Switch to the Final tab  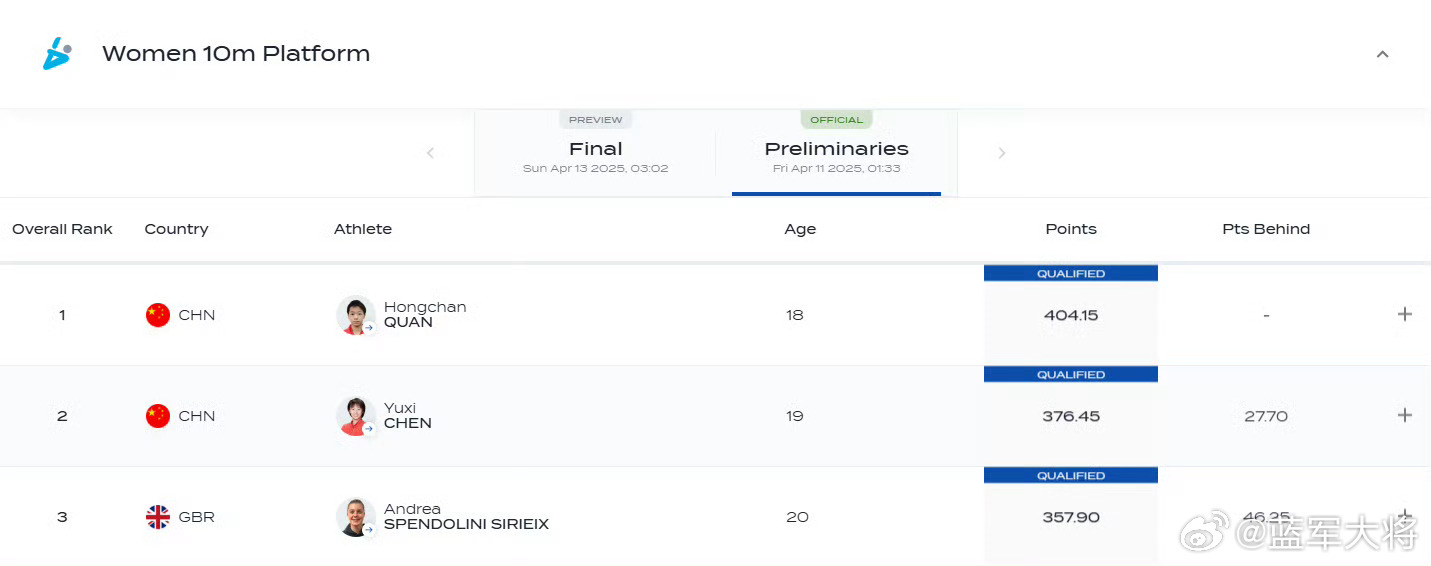595,153
